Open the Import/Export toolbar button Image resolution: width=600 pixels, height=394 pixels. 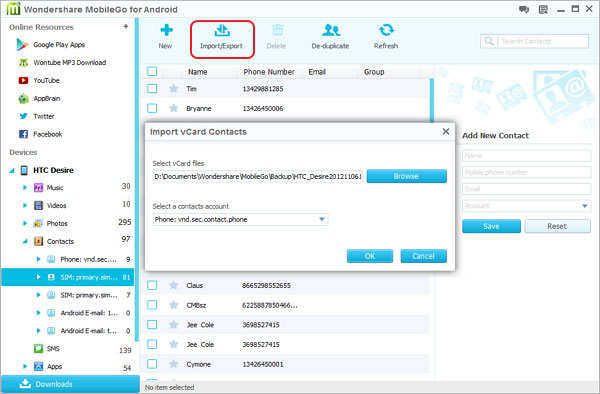click(x=222, y=39)
